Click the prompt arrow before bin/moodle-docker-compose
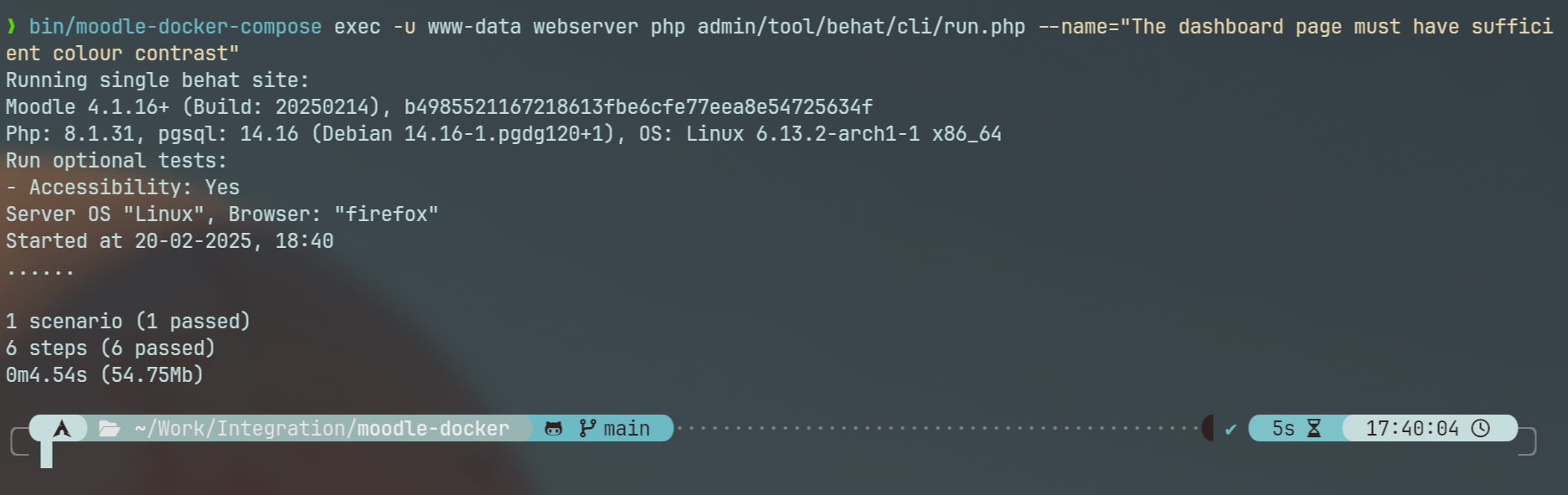 (11, 27)
